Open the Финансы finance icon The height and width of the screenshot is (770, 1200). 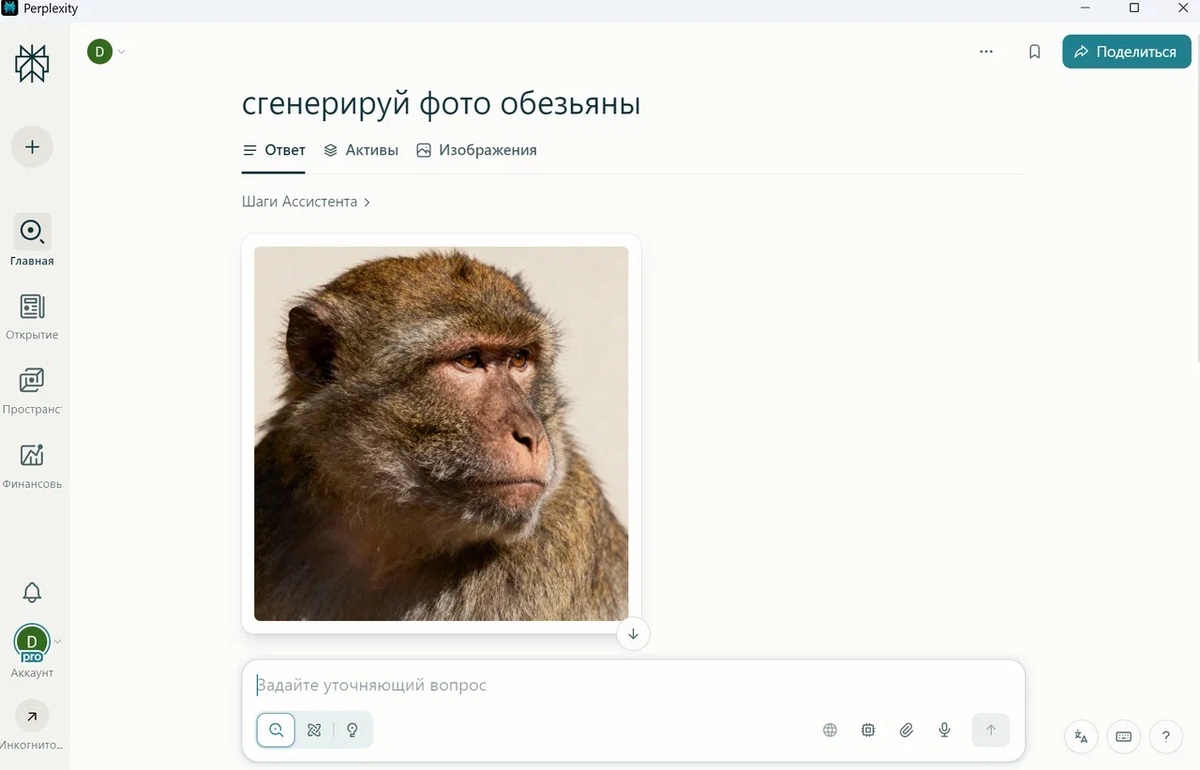click(x=32, y=456)
